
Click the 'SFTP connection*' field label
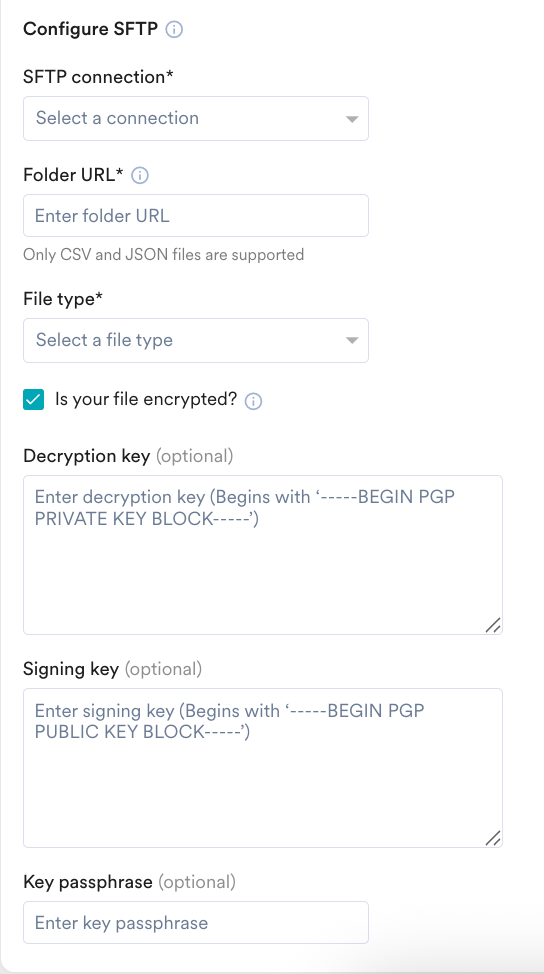click(98, 77)
